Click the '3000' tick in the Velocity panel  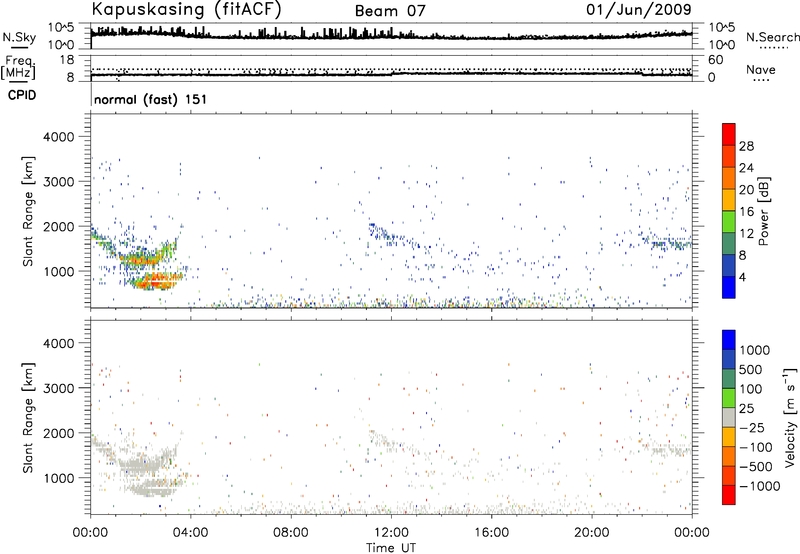click(58, 388)
